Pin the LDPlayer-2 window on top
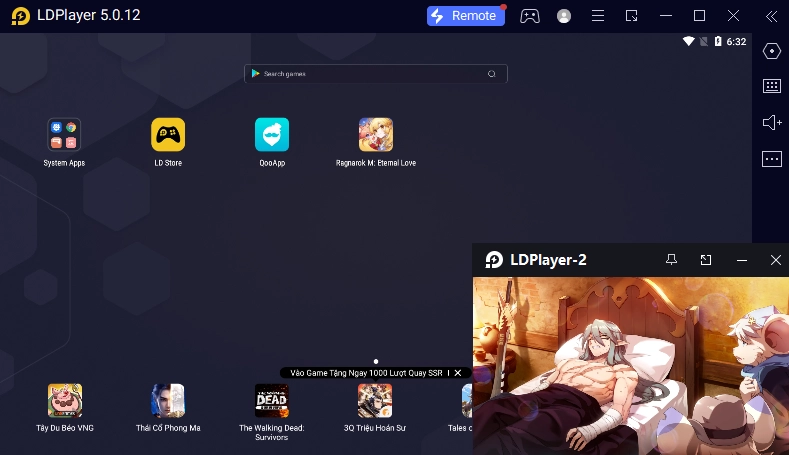 click(x=671, y=260)
